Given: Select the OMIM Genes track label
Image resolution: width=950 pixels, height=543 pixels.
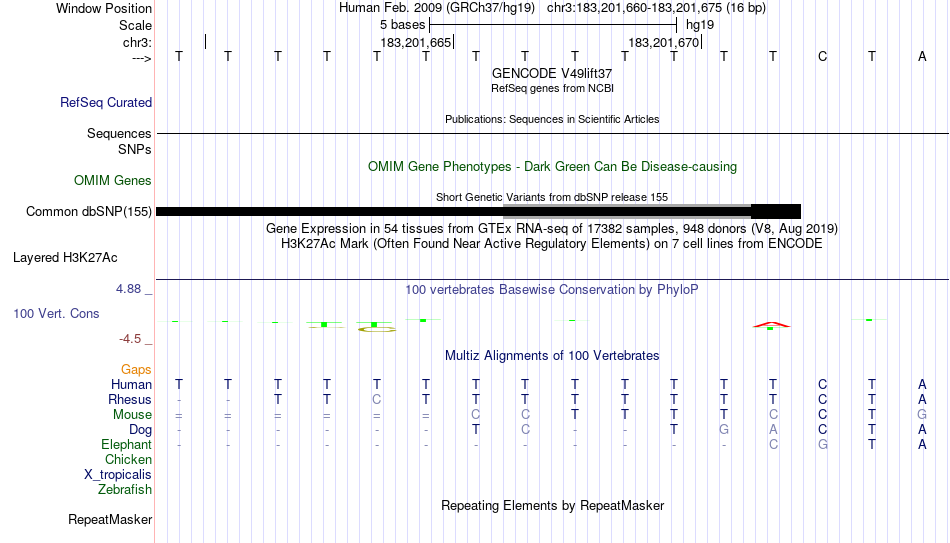Looking at the screenshot, I should (113, 181).
